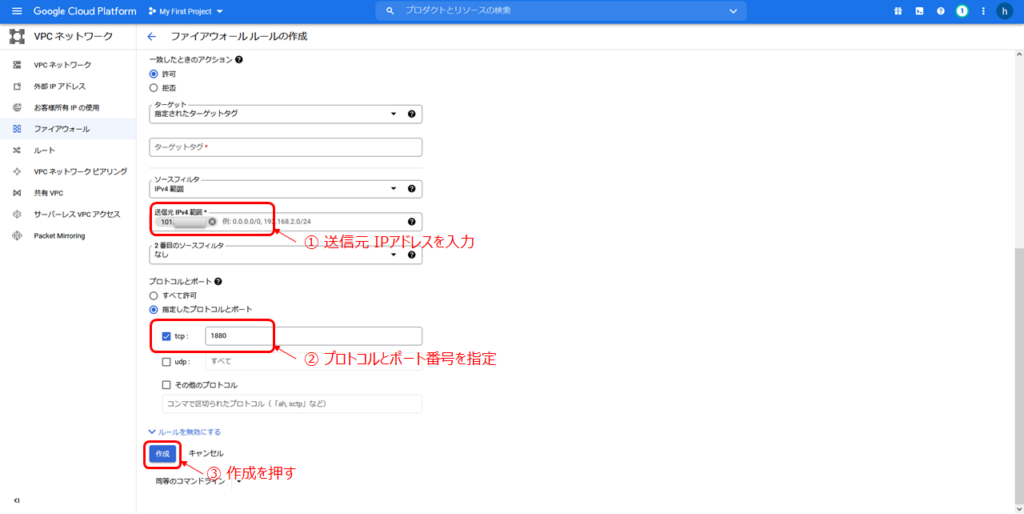Click help icon beside ターゲット dropdown
This screenshot has width=1024, height=514.
click(411, 114)
